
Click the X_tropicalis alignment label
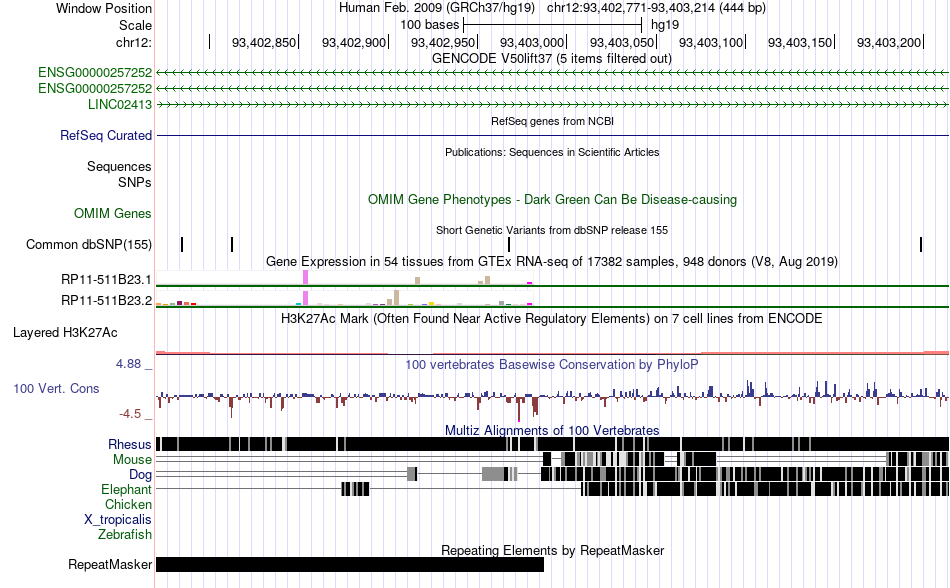[118, 520]
